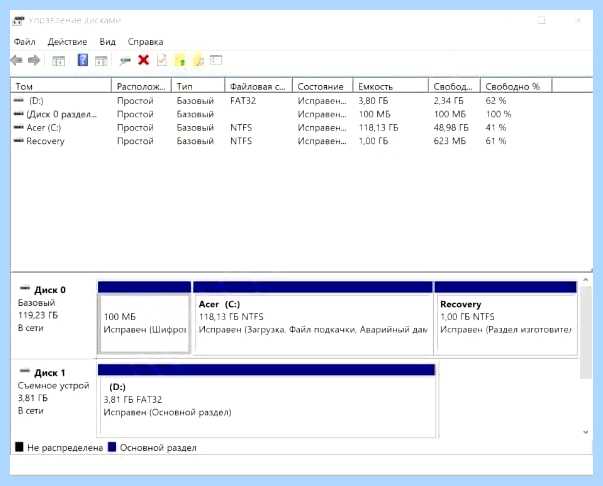This screenshot has height=486, width=603.
Task: Click the Properties checkmark sheet icon
Action: (x=162, y=60)
